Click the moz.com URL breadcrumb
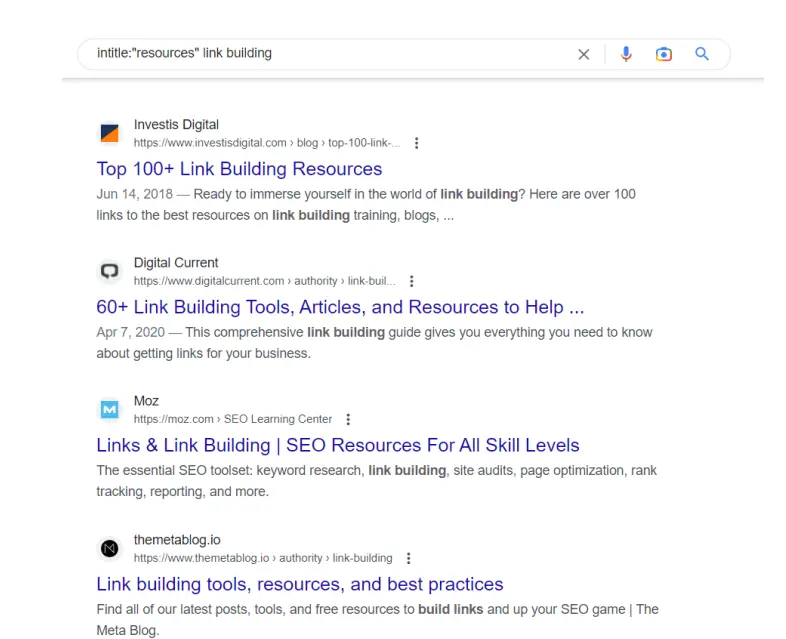This screenshot has height=639, width=786. click(x=232, y=419)
